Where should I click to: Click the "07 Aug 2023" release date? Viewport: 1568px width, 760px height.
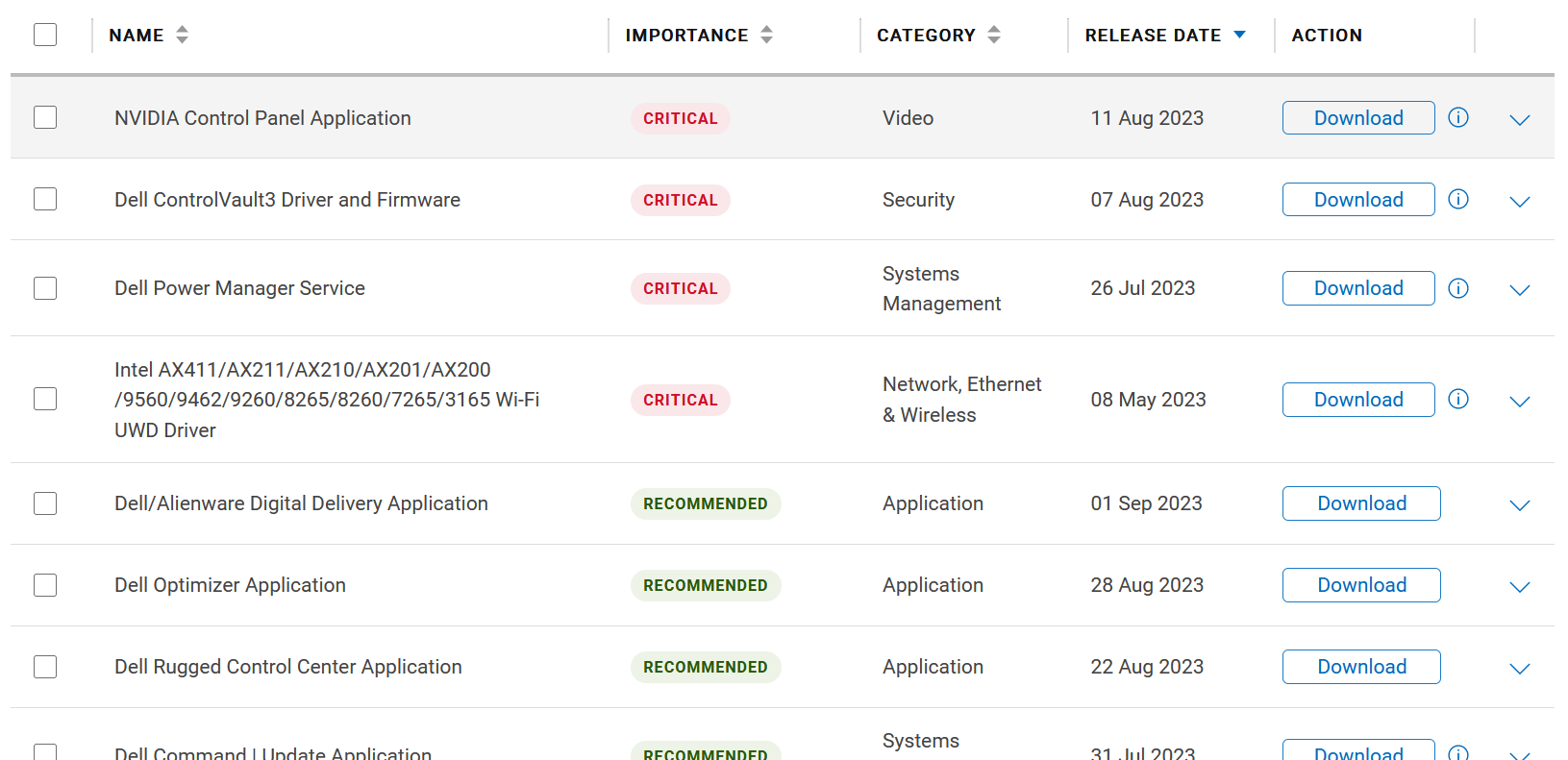click(x=1147, y=200)
